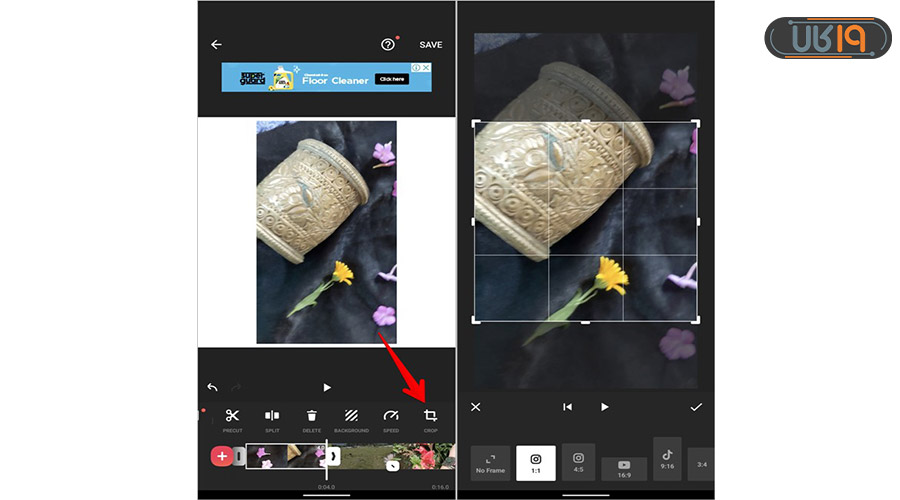Open the Background tool
The height and width of the screenshot is (500, 900).
click(x=351, y=418)
